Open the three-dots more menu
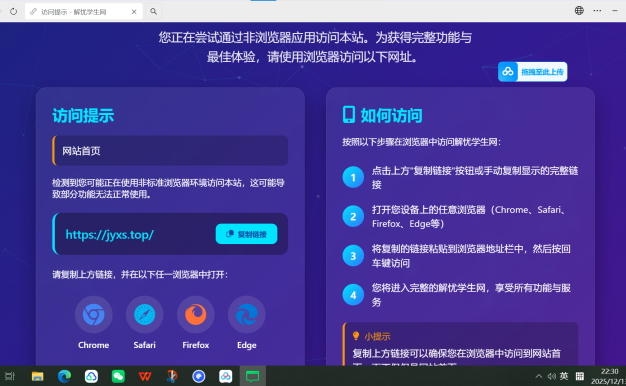The width and height of the screenshot is (626, 386). pos(597,11)
